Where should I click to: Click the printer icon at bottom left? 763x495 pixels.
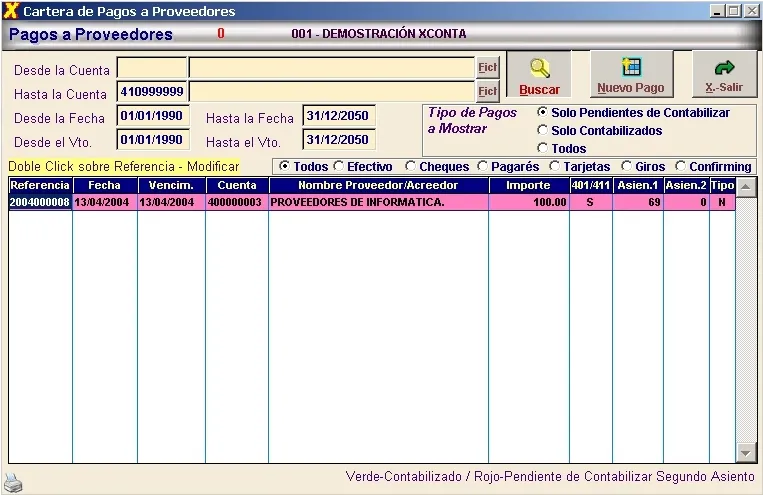13,483
